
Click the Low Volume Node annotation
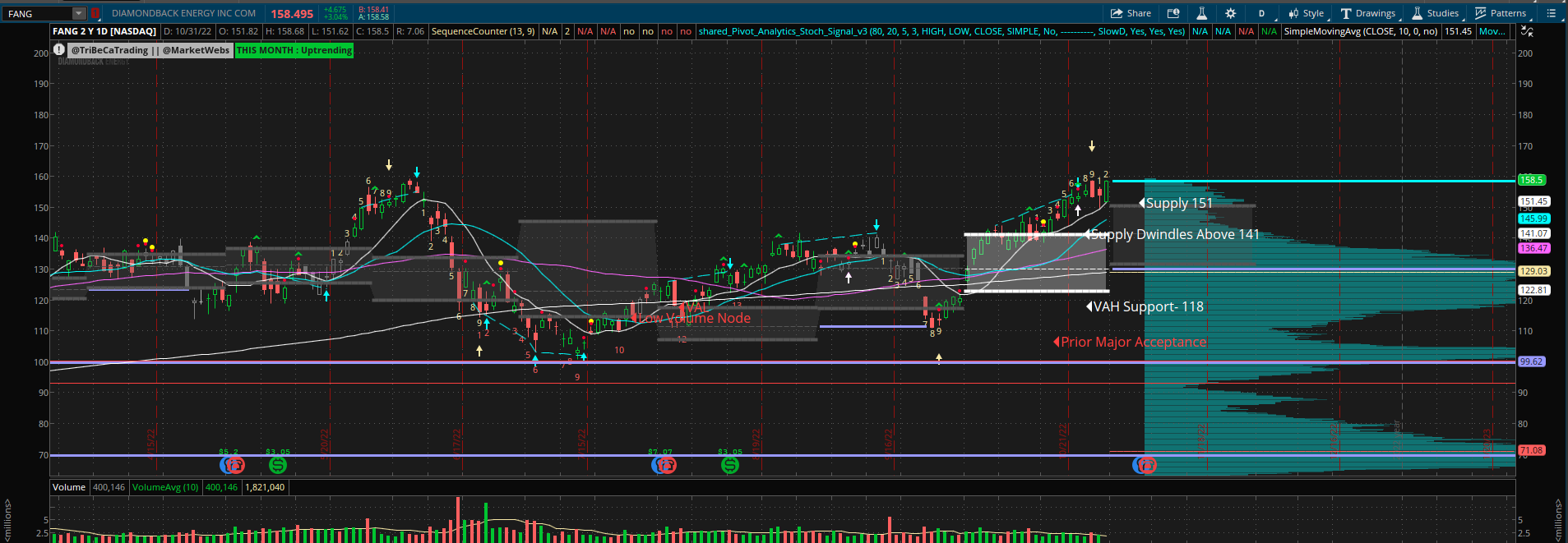(x=695, y=318)
